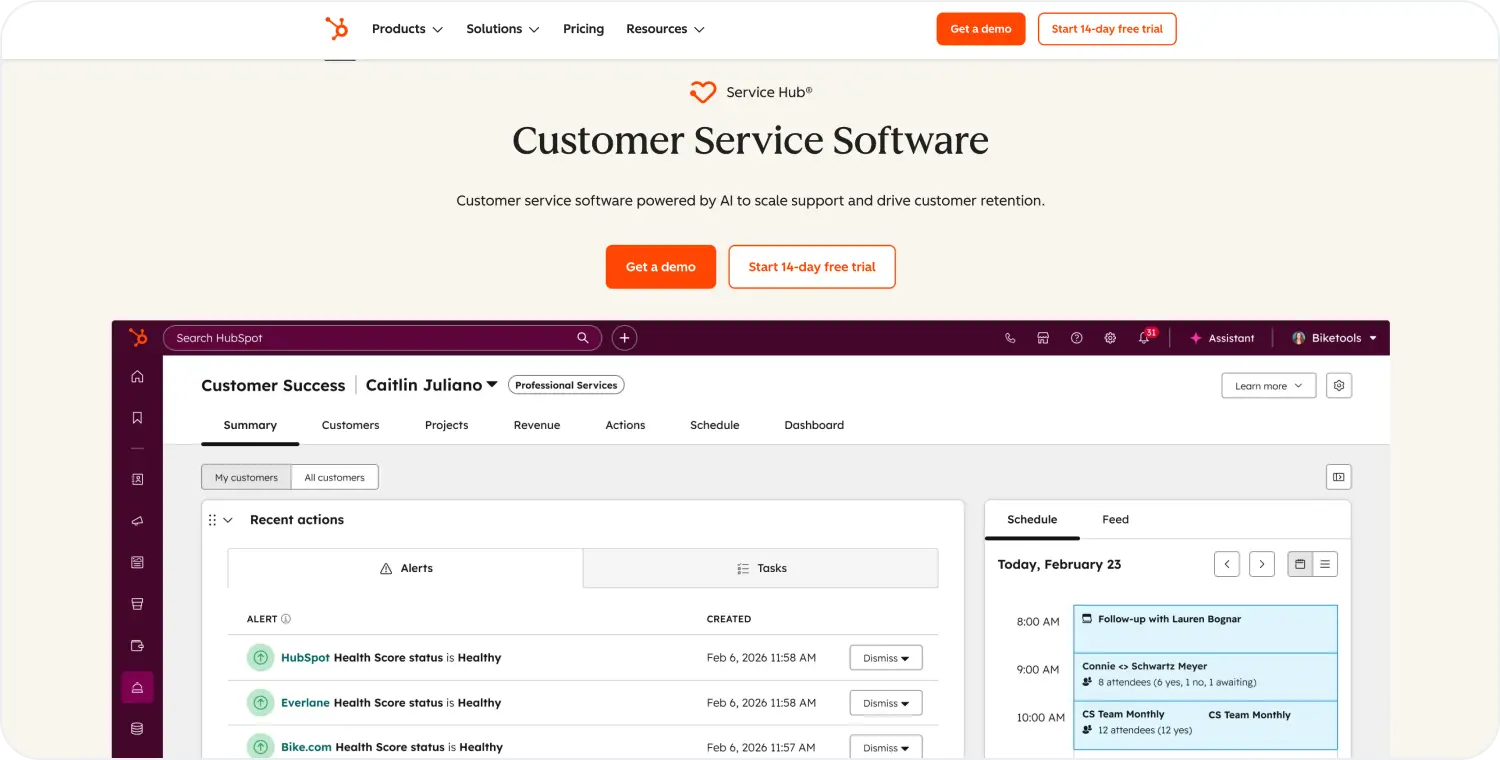1500x760 pixels.
Task: Open the phone calling icon in app bar
Action: click(x=1010, y=338)
